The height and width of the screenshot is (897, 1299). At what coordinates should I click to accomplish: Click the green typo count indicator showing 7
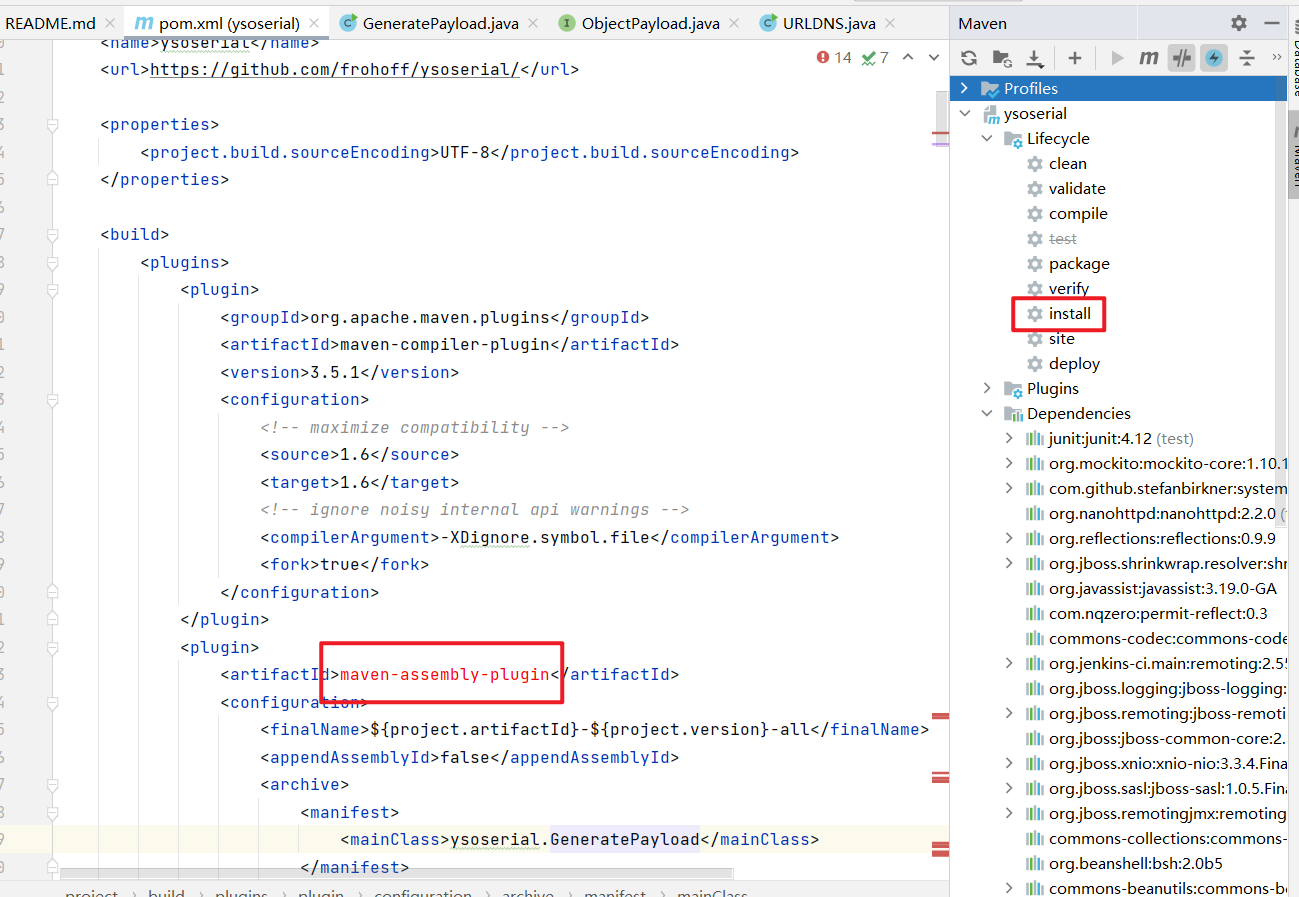click(x=875, y=58)
